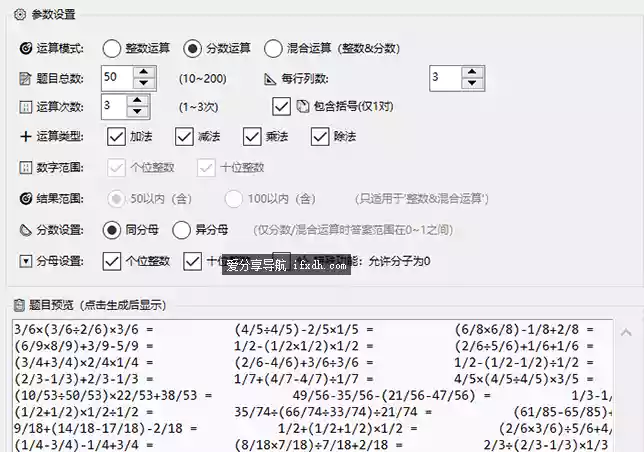
Task: Click the clipboard icon beside 题目预览
Action: tap(19, 305)
